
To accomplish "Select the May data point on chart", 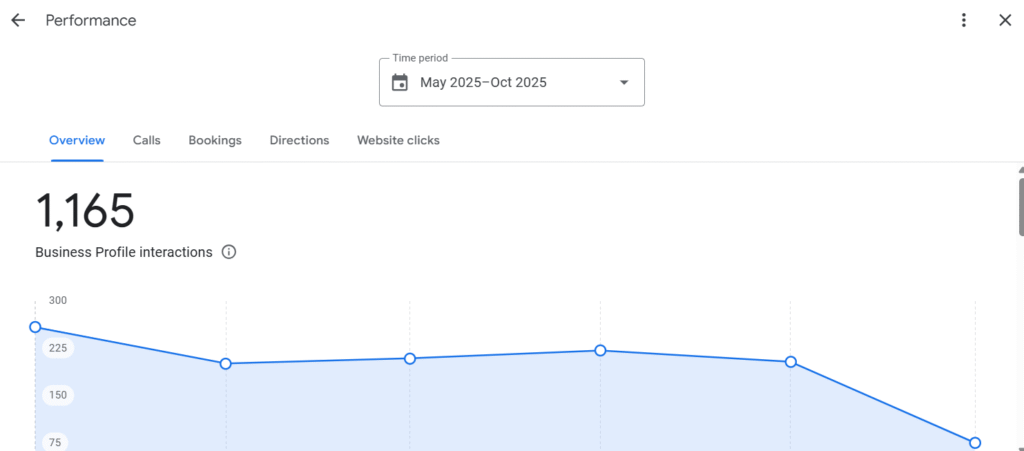I will coord(36,327).
